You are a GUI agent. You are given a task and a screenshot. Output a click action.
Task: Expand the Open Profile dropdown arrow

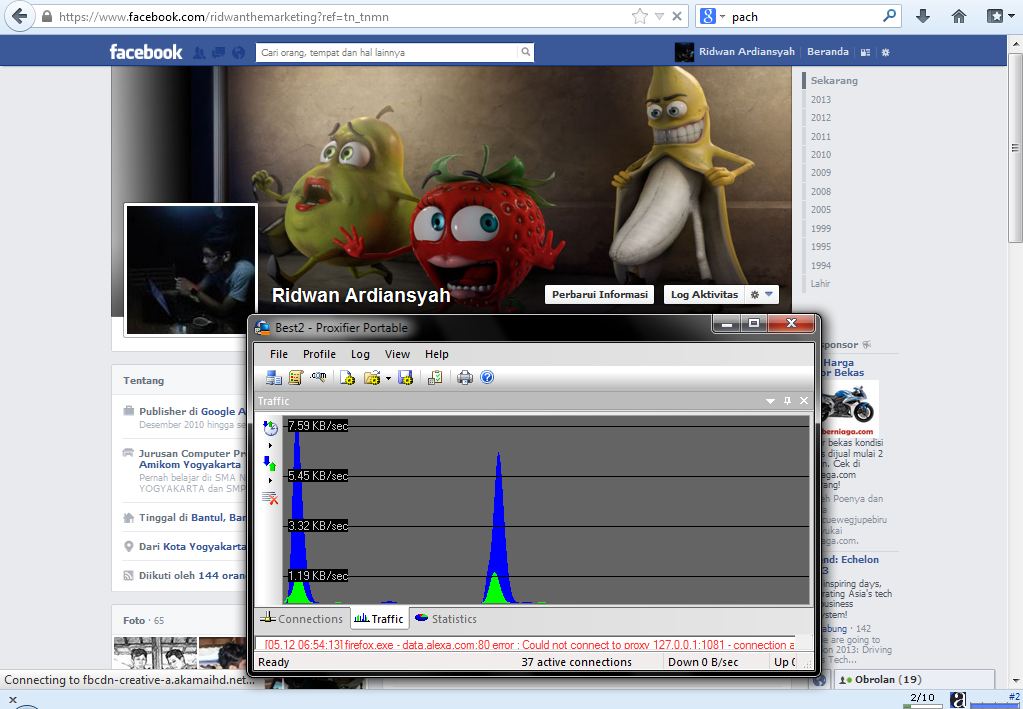pos(388,378)
